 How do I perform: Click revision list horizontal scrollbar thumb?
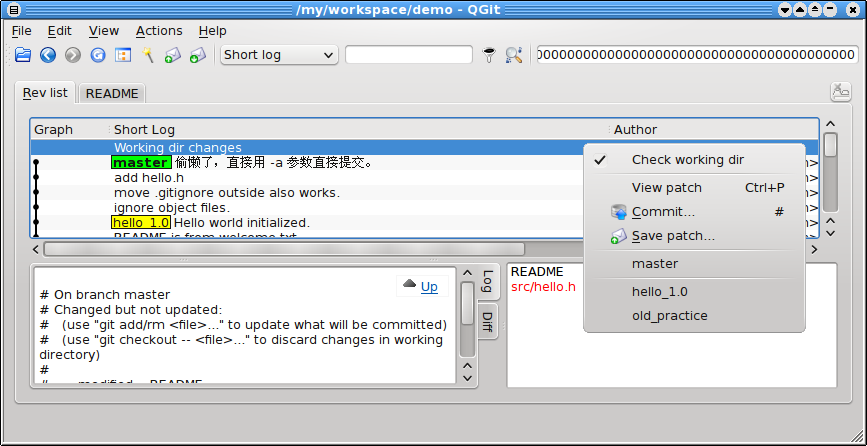click(x=284, y=249)
